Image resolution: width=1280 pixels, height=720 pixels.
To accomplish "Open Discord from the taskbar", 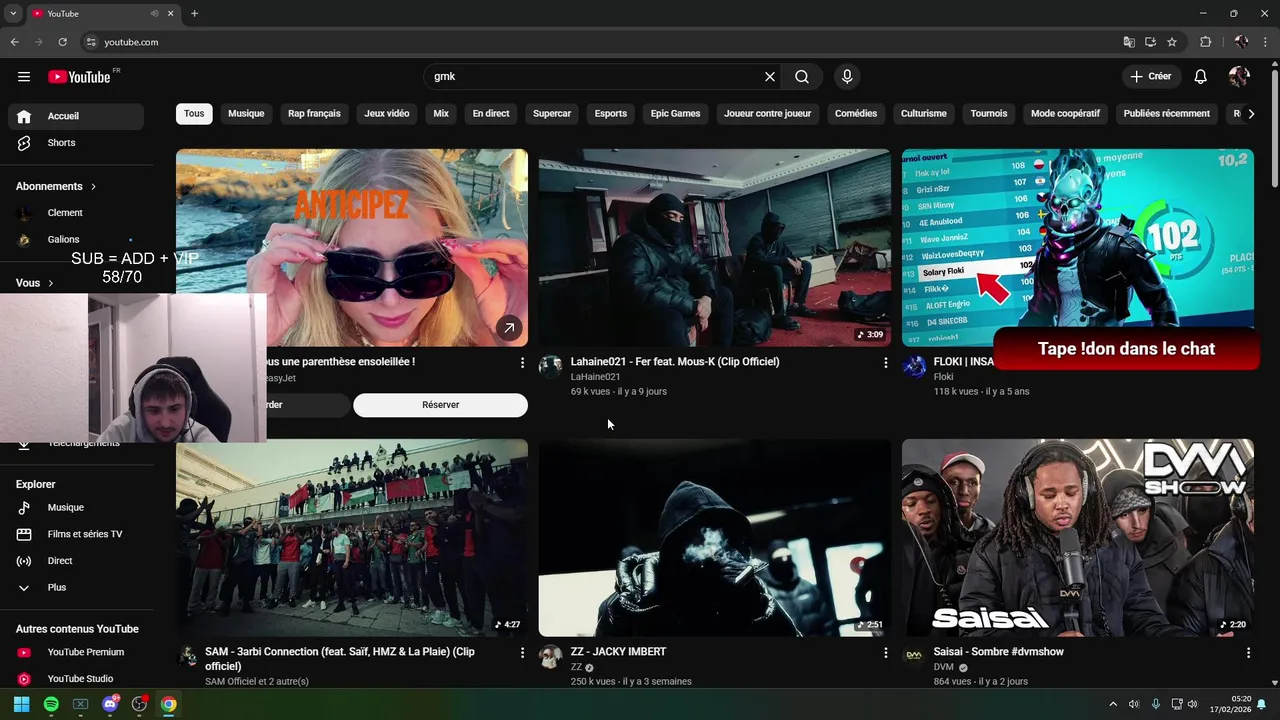I will tap(110, 704).
